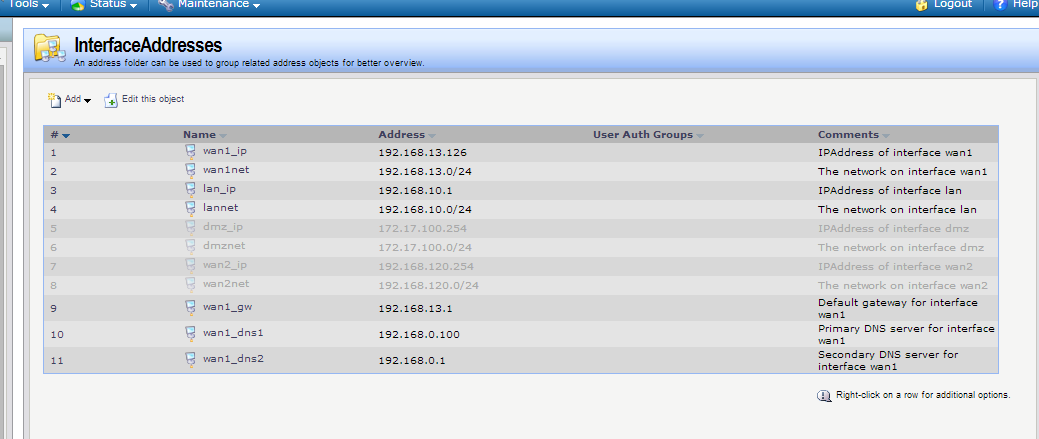Click the Help question mark icon
Viewport: 1039px width, 439px height.
[x=1000, y=5]
